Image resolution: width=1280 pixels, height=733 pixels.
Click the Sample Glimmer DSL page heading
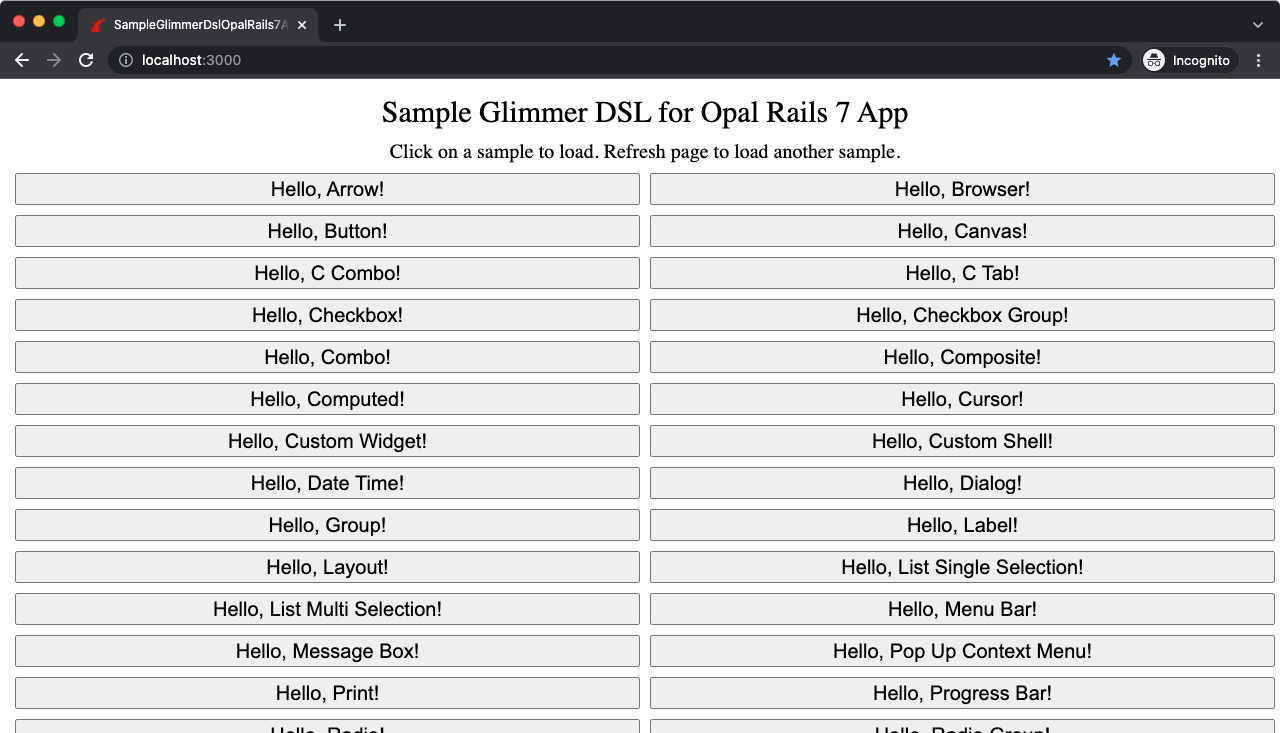645,112
